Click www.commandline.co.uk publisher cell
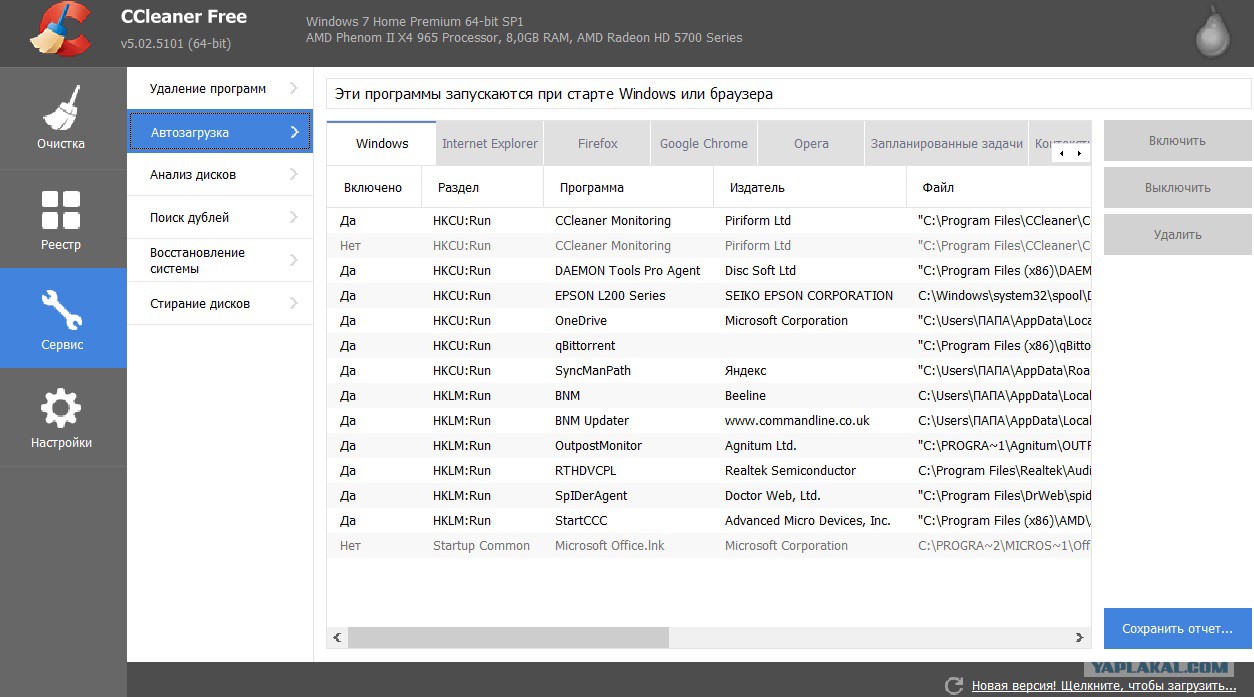1254x697 pixels. [797, 421]
